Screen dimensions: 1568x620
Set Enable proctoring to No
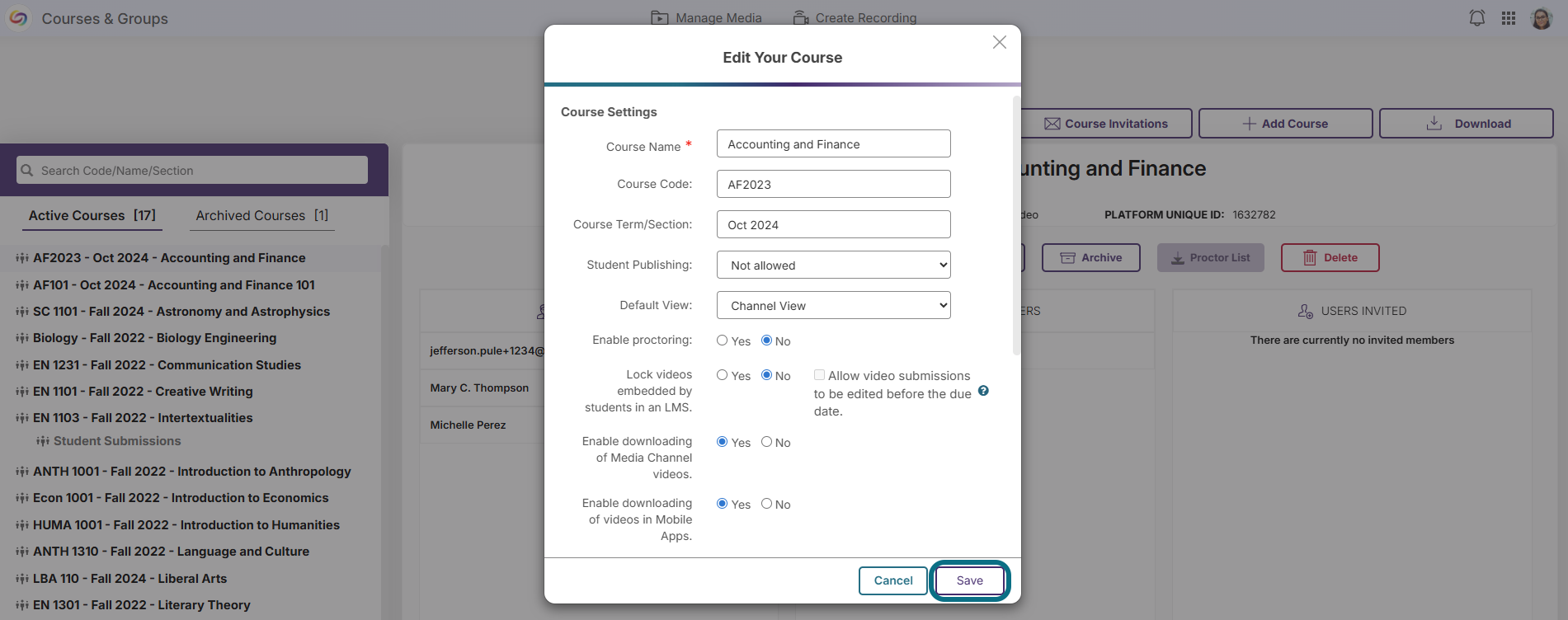tap(766, 341)
